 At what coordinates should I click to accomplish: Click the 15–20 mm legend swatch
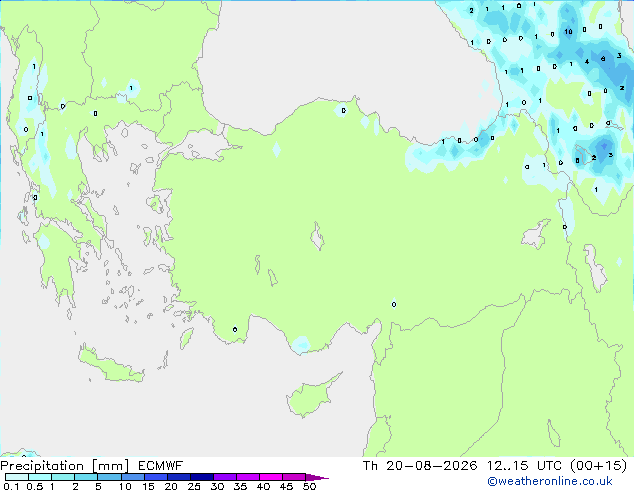coord(155,477)
